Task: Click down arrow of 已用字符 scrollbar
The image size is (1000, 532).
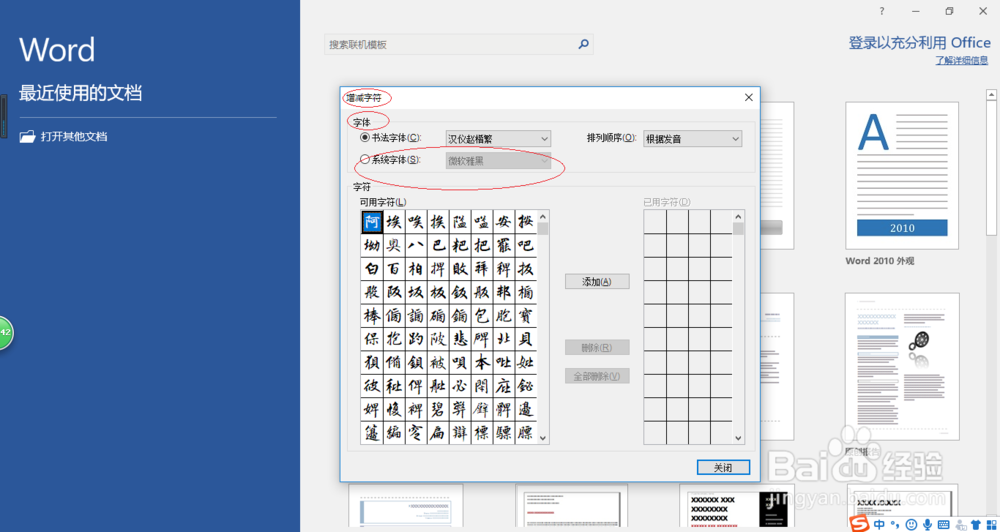Action: coord(738,438)
